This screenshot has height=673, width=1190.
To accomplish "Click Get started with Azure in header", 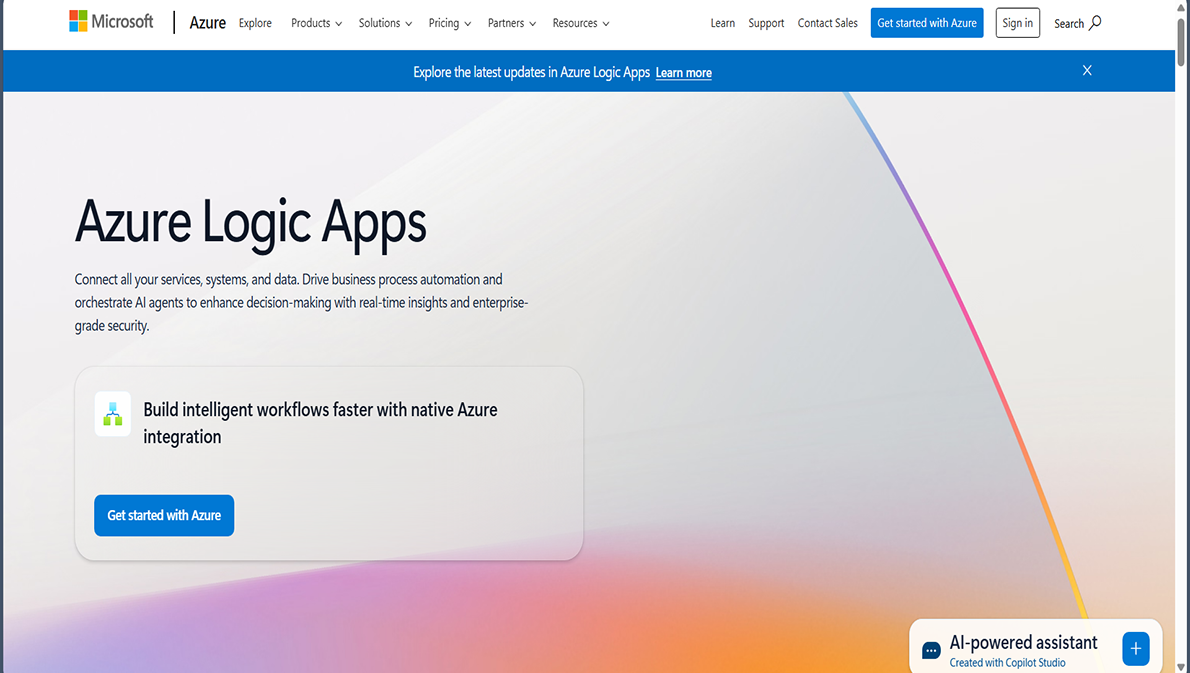I will click(927, 23).
